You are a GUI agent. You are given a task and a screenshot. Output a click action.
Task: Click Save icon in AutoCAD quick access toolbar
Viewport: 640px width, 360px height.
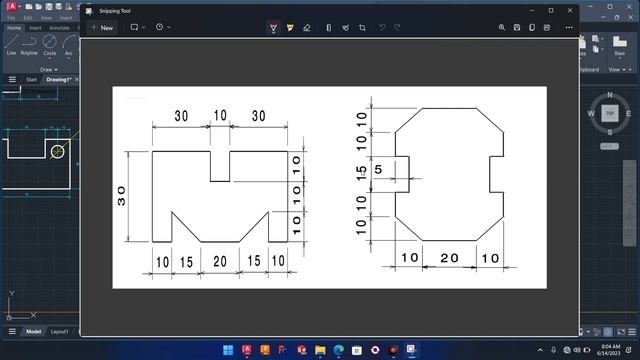click(49, 7)
